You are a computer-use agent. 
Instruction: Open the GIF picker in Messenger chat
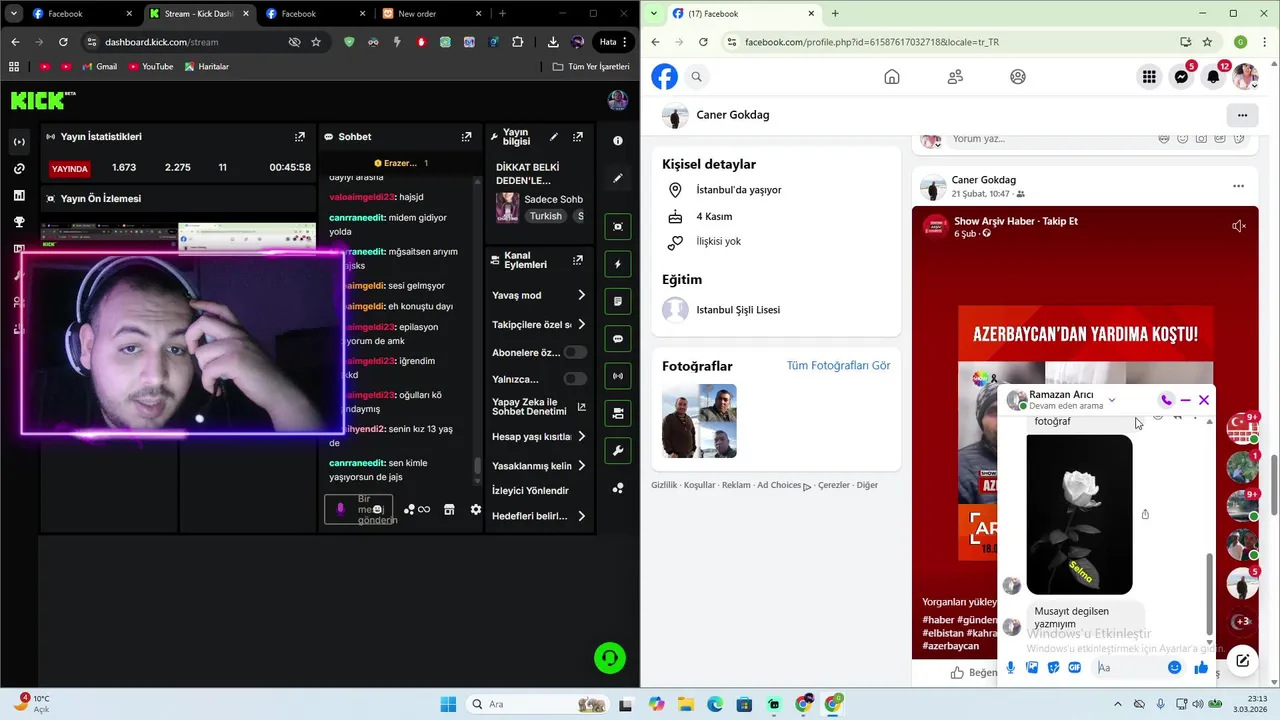click(x=1074, y=668)
